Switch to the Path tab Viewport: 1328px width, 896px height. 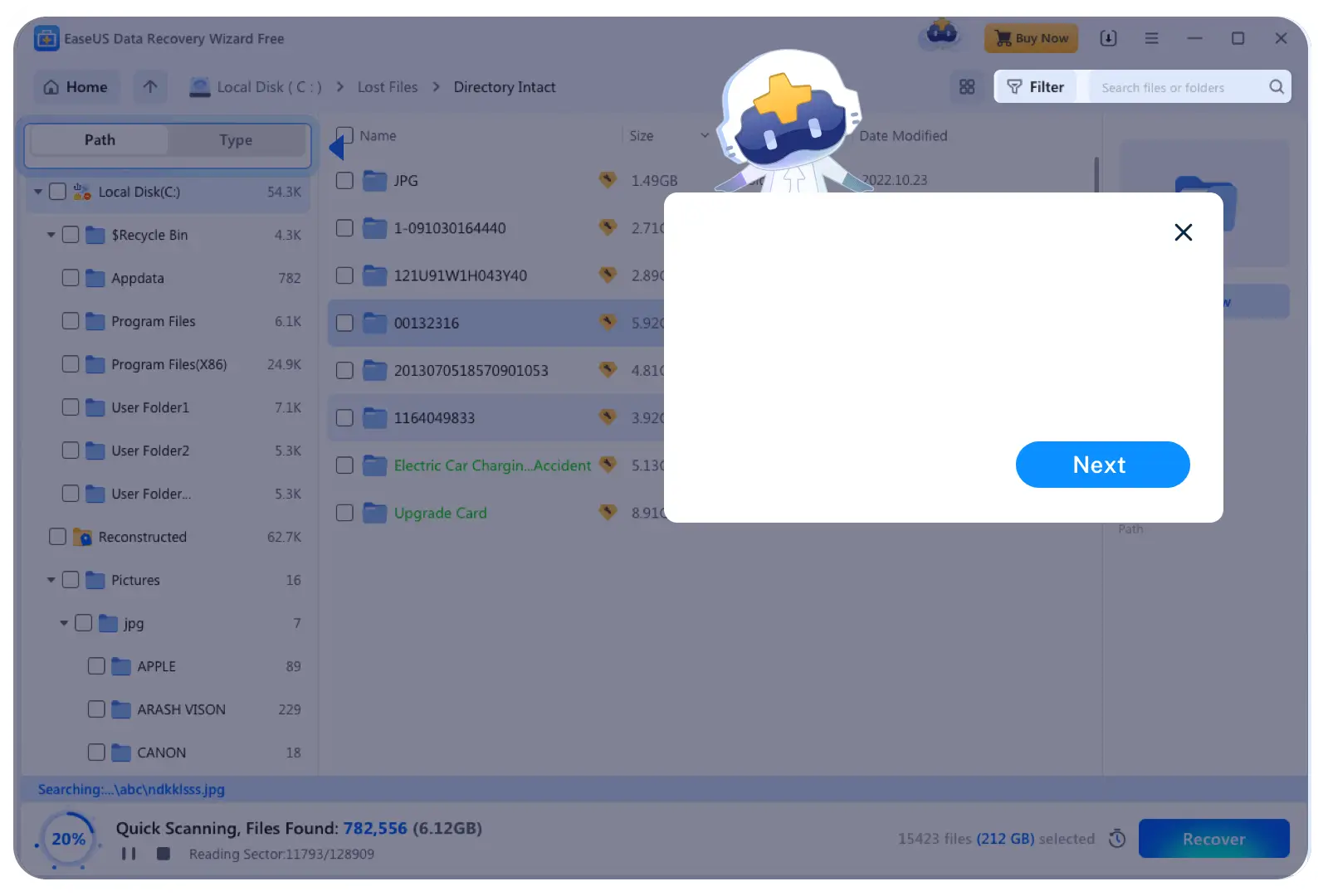[x=100, y=140]
